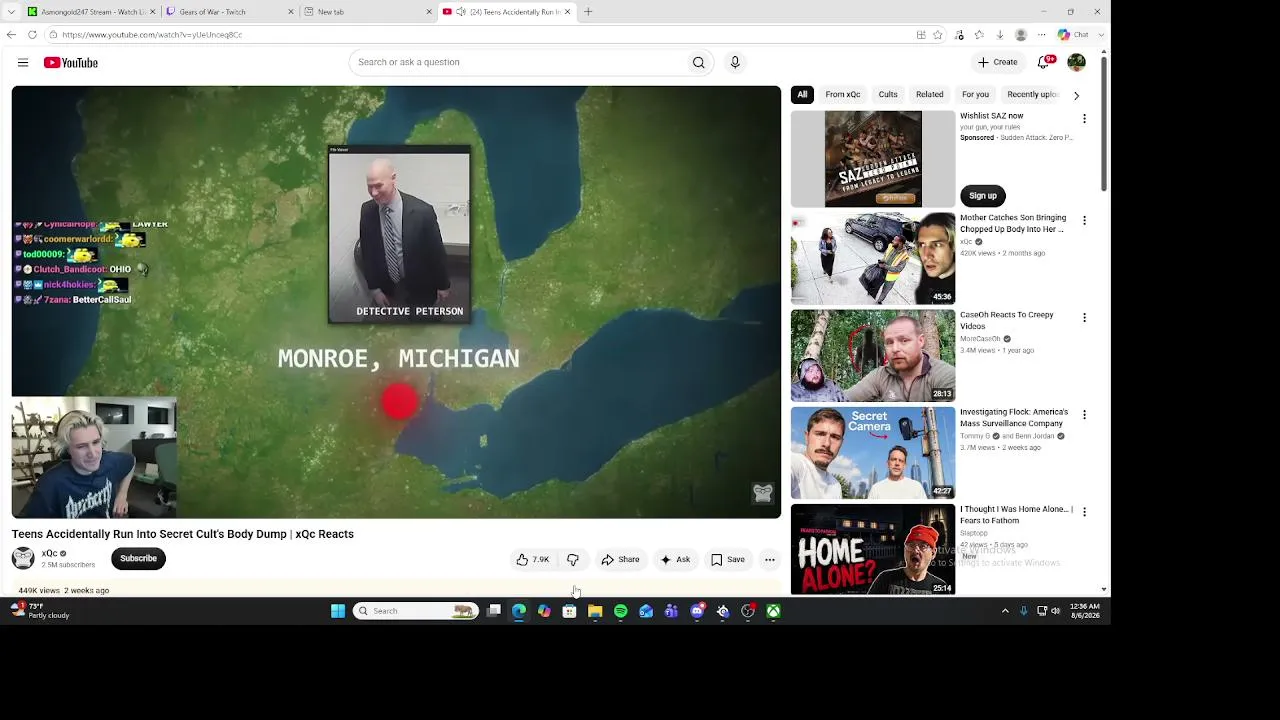Click the Windows taskbar search box

[x=416, y=611]
